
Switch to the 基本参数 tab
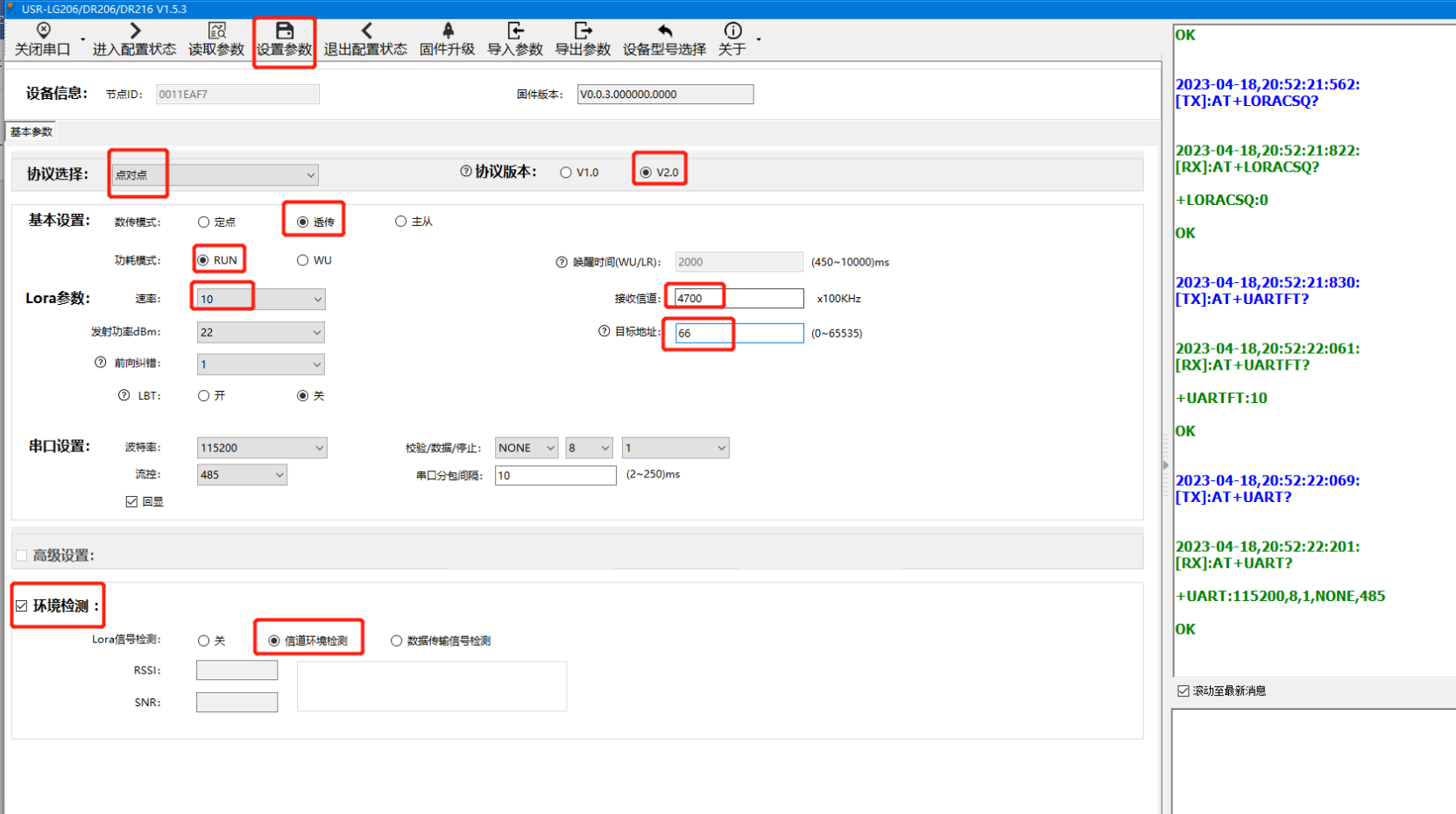click(x=32, y=132)
